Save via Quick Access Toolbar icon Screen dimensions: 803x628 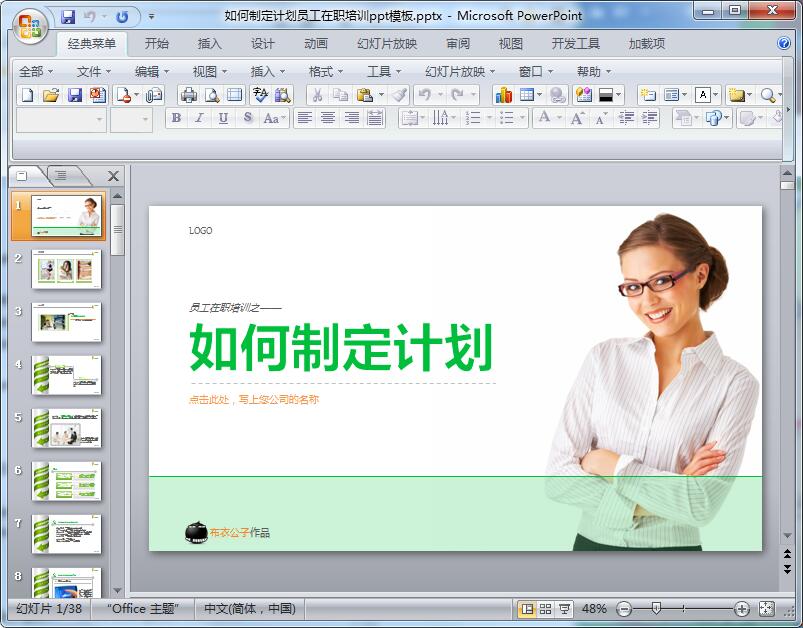[68, 17]
